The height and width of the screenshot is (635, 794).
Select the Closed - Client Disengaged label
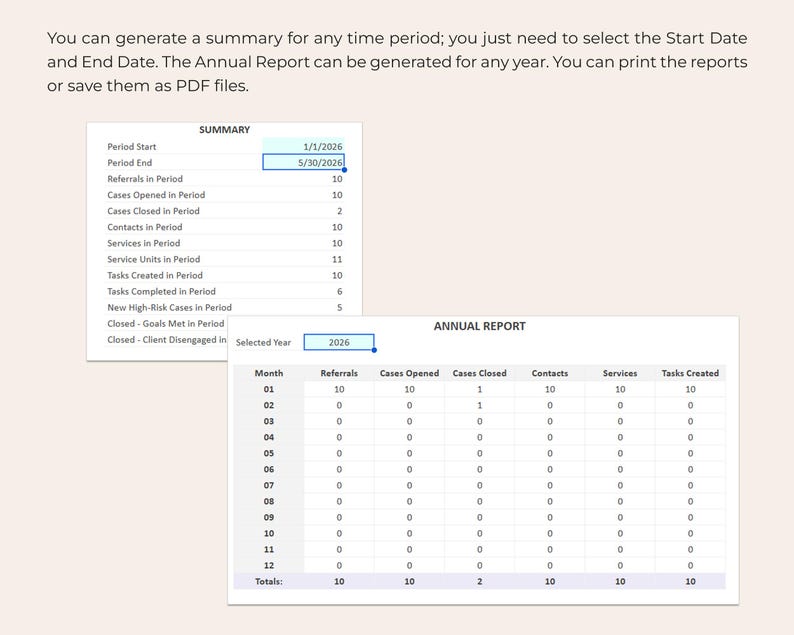pos(167,340)
